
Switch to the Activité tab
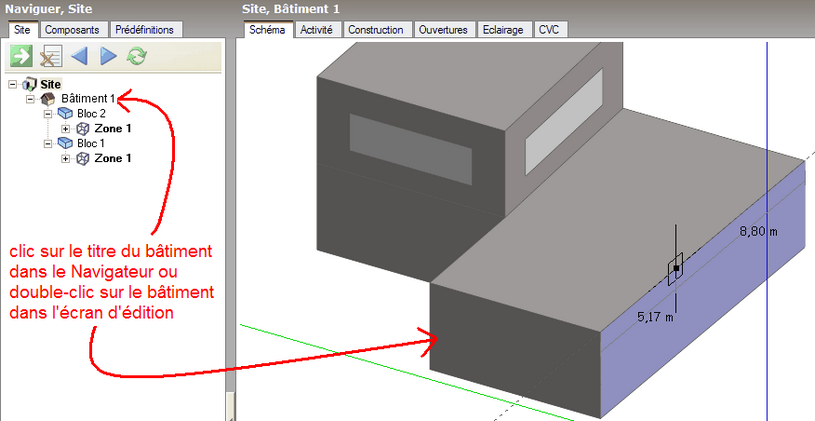click(x=318, y=30)
